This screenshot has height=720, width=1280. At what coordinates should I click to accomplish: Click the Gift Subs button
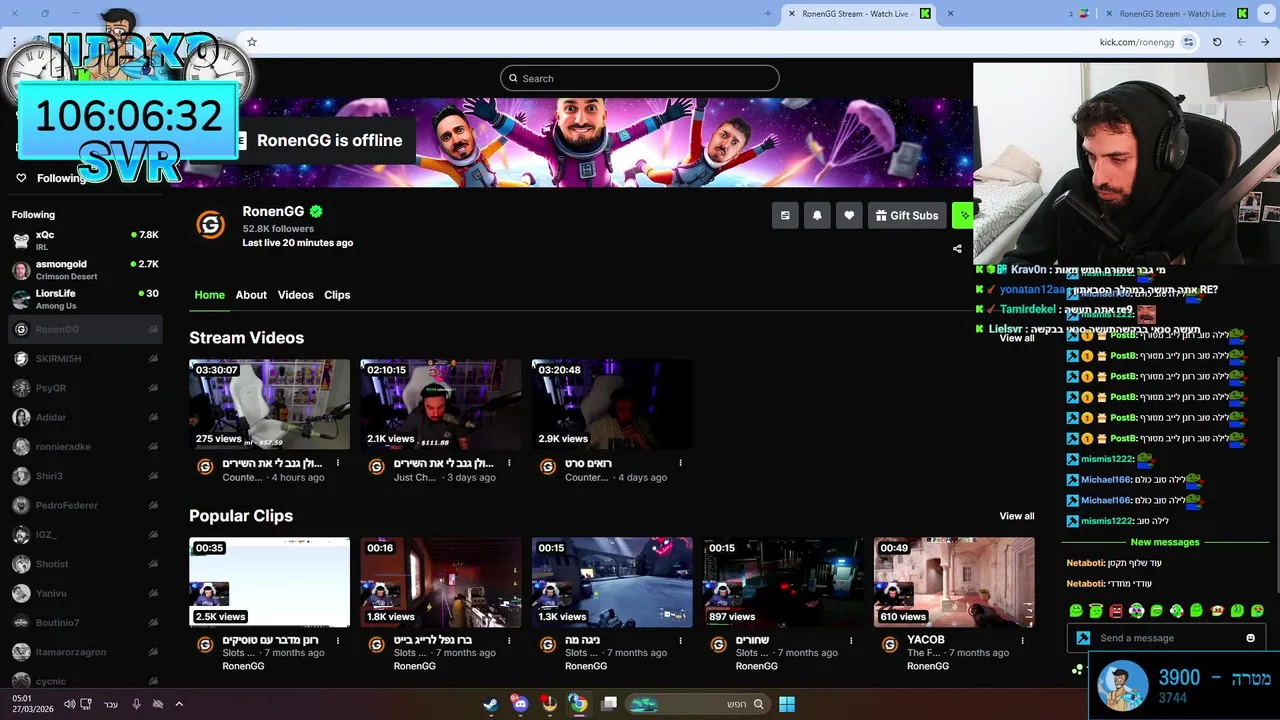click(907, 215)
